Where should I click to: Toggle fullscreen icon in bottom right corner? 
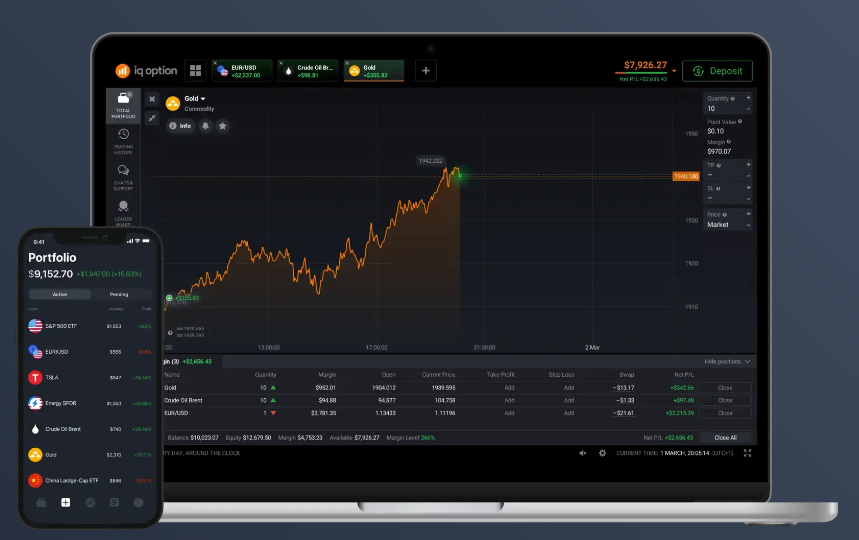point(747,453)
